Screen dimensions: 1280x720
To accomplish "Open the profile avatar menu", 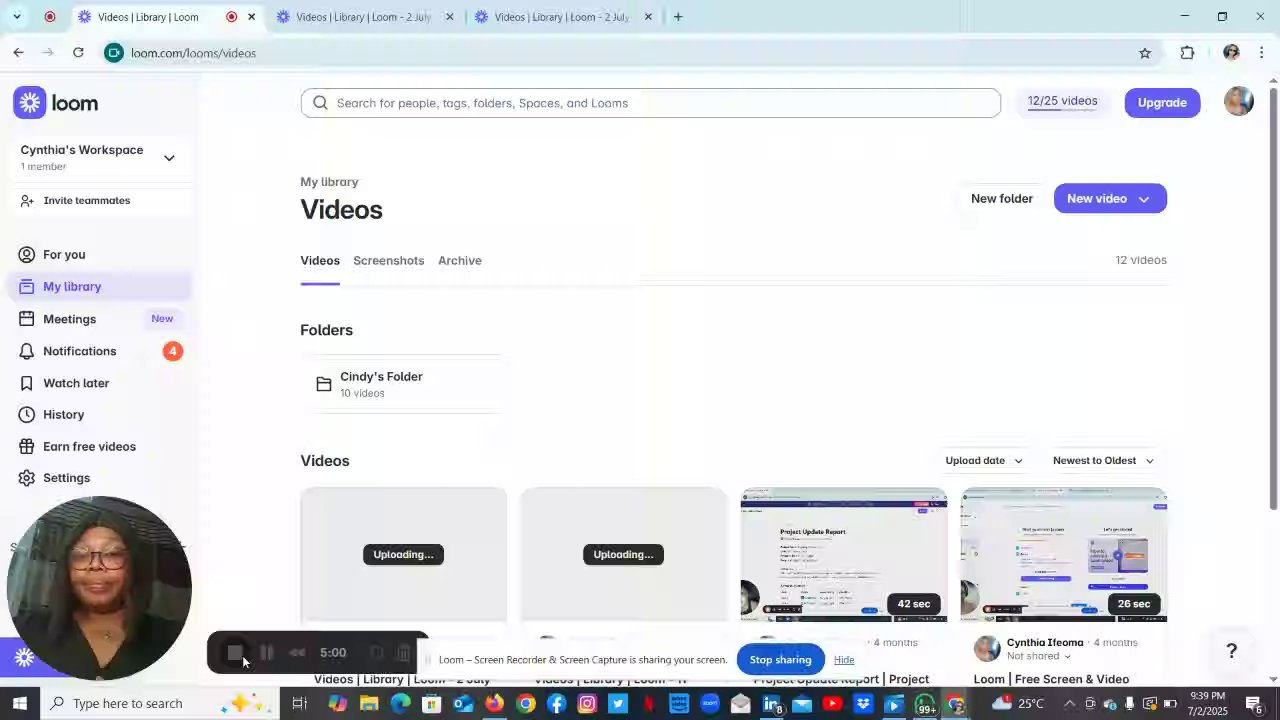I will (x=1238, y=102).
